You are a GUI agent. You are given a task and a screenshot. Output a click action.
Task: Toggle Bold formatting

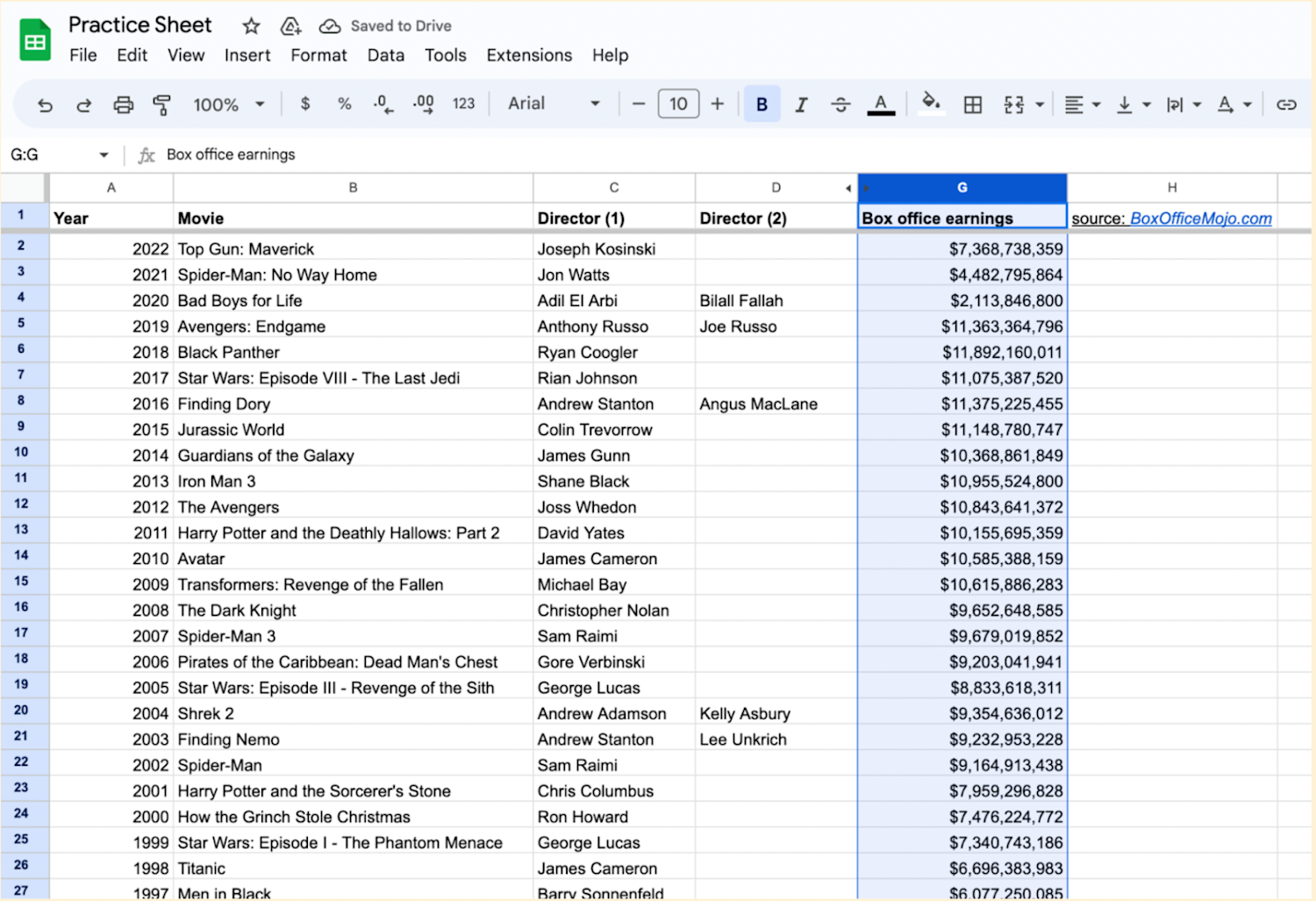pyautogui.click(x=762, y=104)
